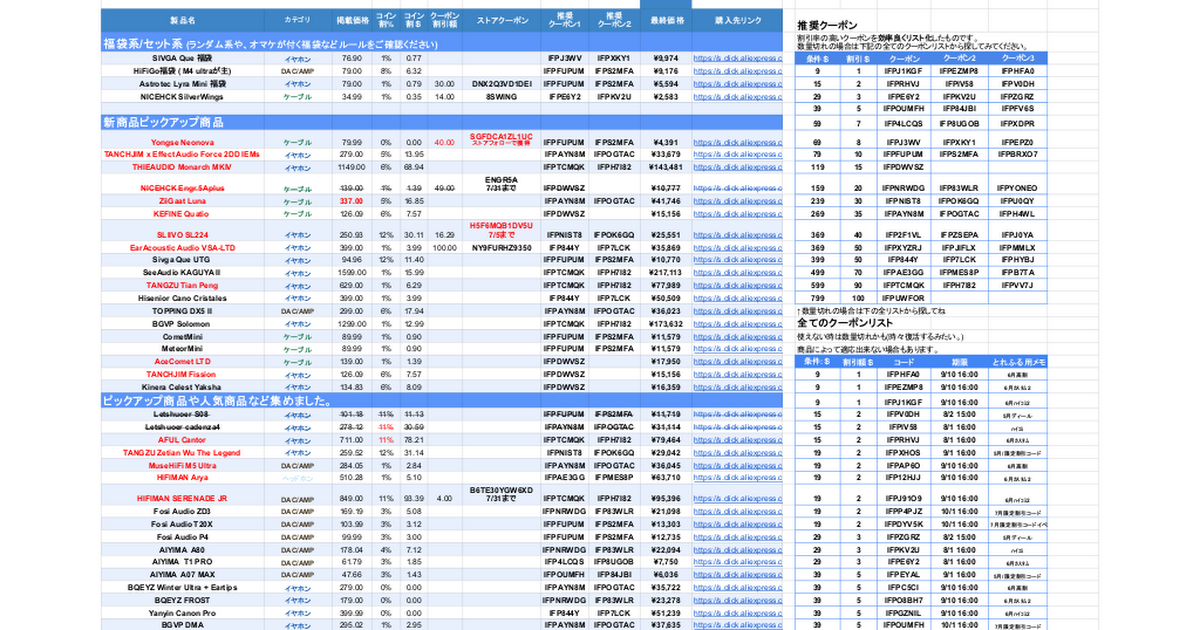Click the 新商品ピックアップ商品 section heading
The height and width of the screenshot is (630, 1200).
[x=163, y=123]
